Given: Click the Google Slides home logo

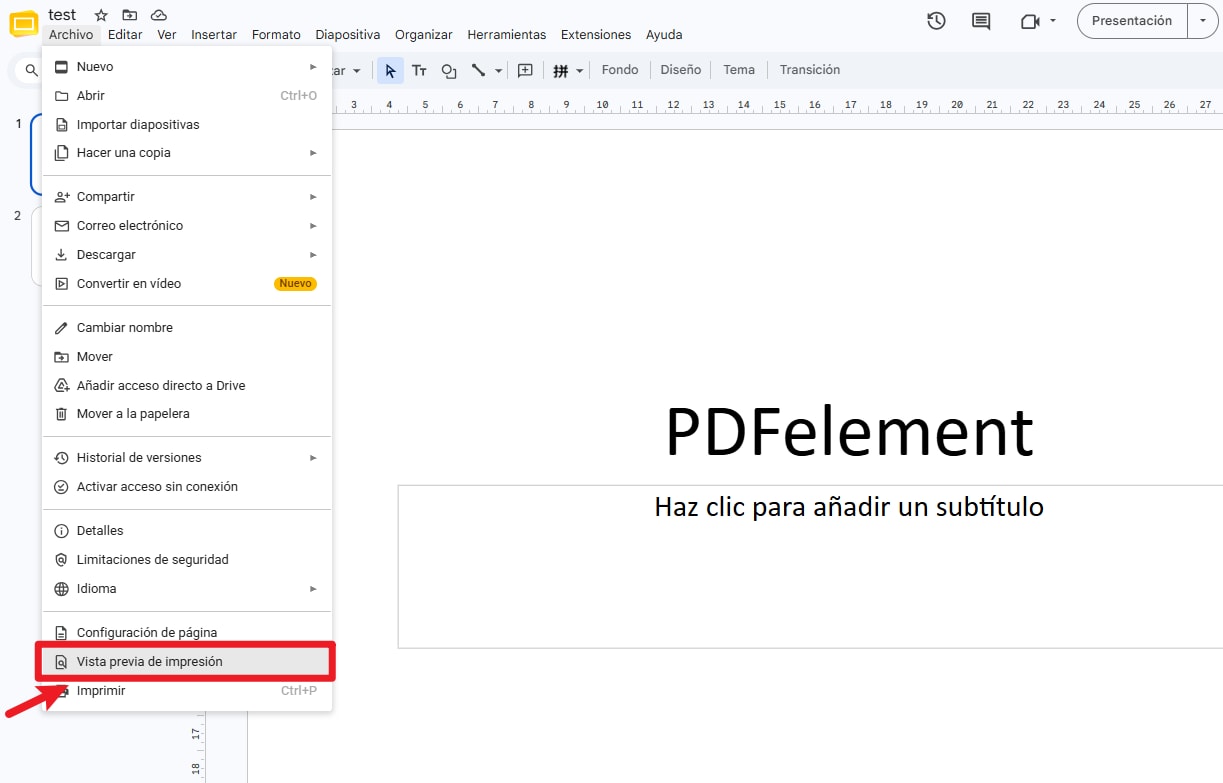Looking at the screenshot, I should [24, 23].
